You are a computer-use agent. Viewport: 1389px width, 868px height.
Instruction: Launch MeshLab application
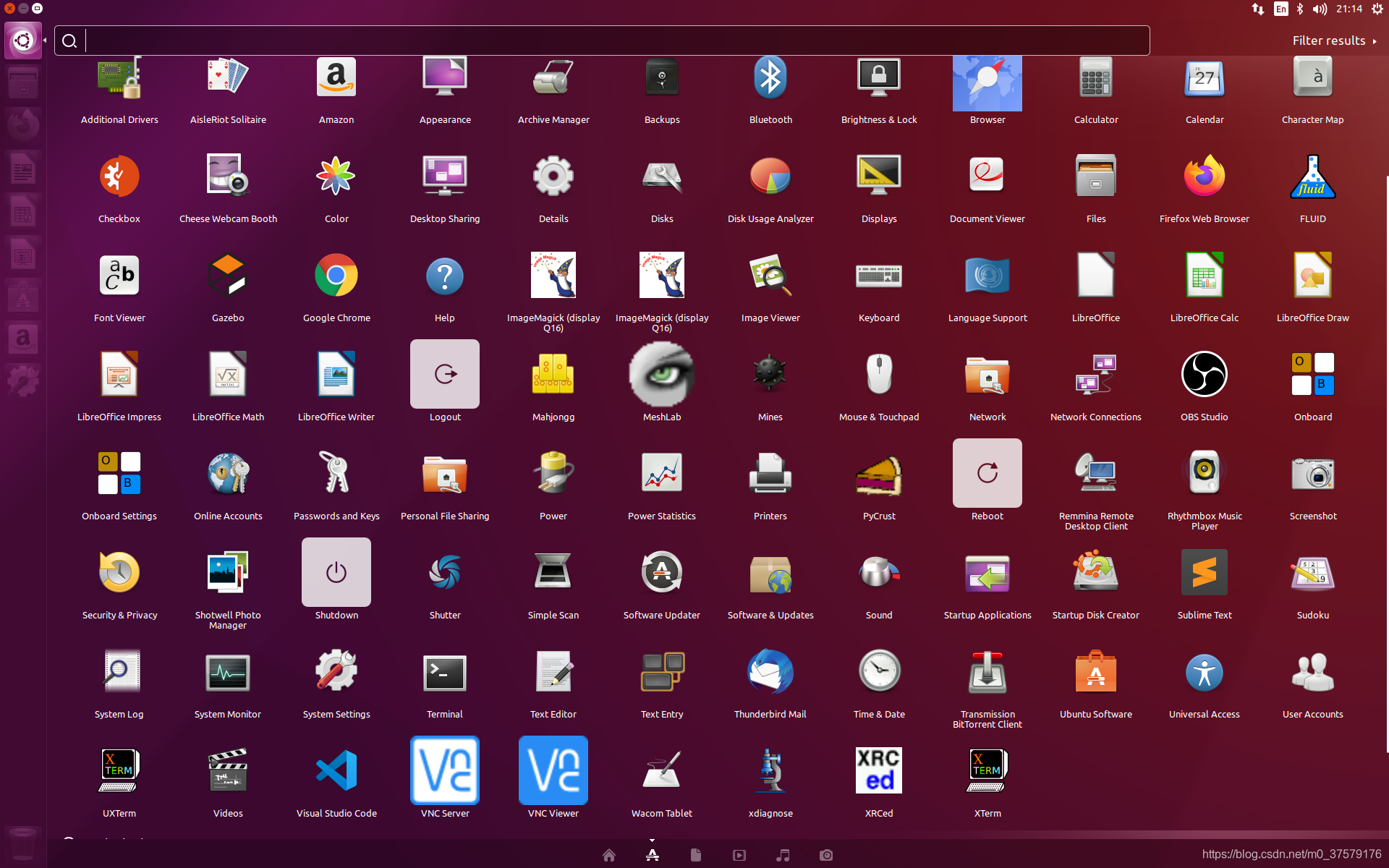coord(662,375)
